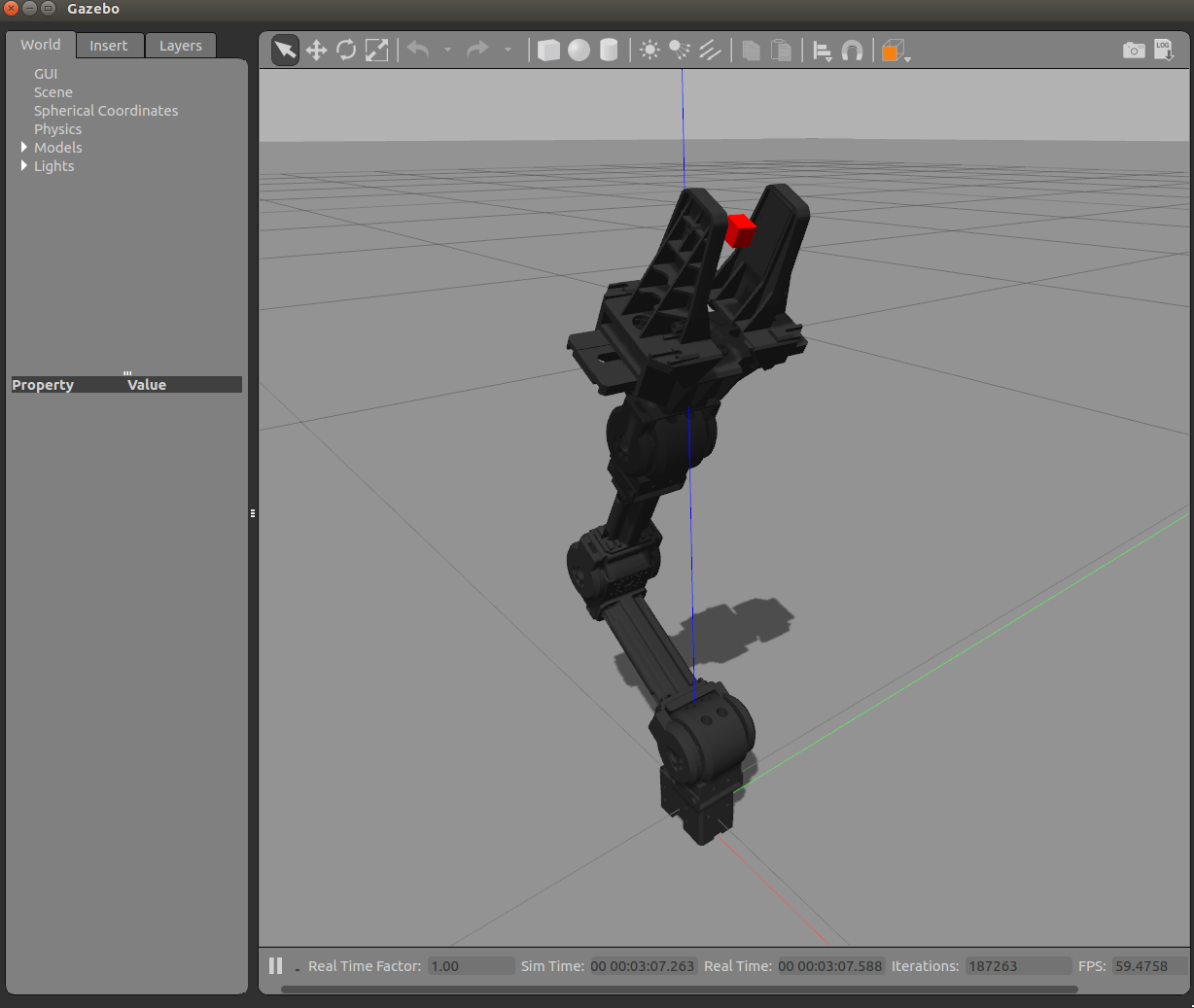
Task: Switch to the Layers tab
Action: 180,46
